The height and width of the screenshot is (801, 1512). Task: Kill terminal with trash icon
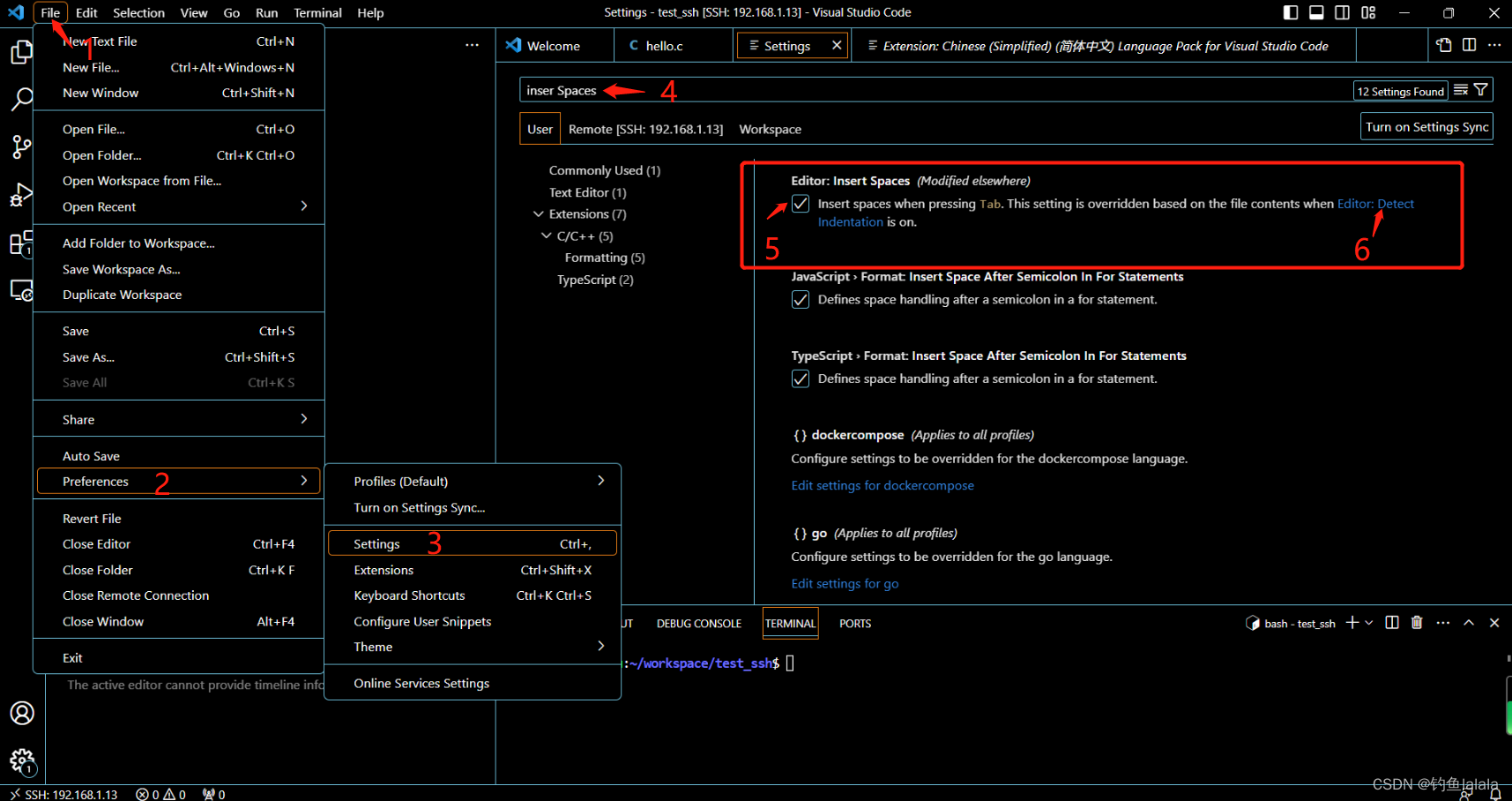1417,623
